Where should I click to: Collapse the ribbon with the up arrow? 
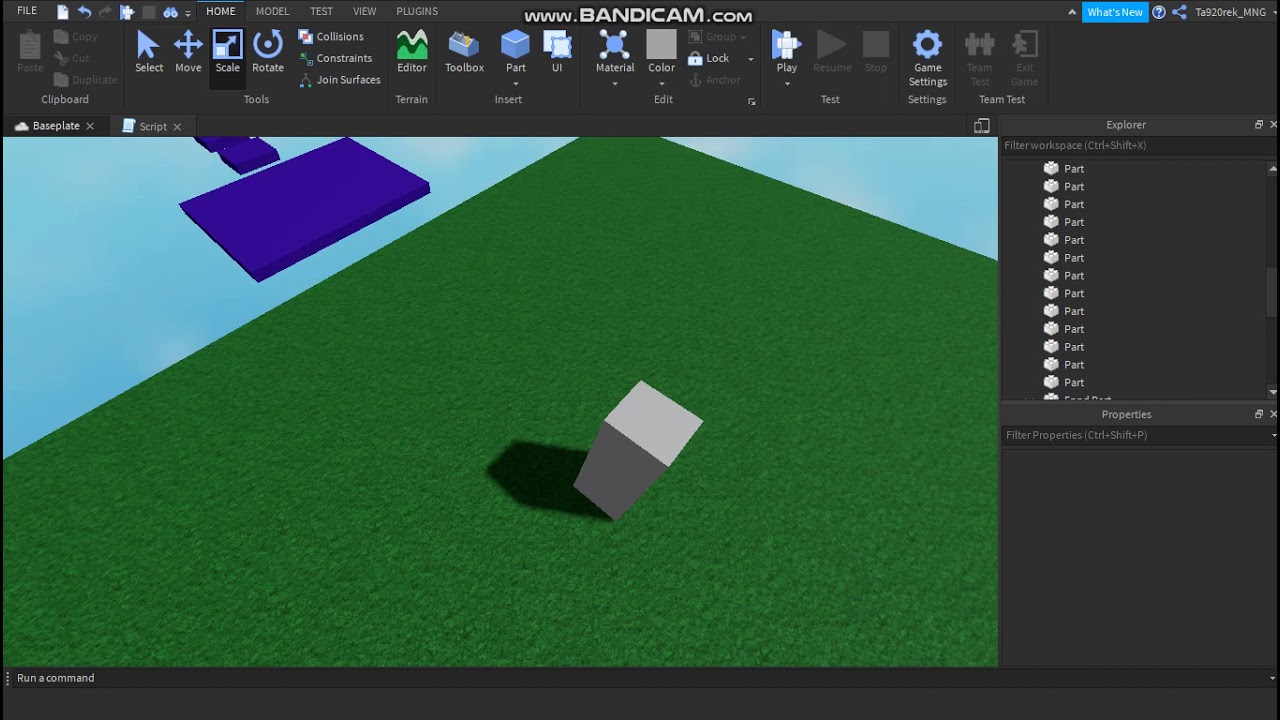(1073, 13)
